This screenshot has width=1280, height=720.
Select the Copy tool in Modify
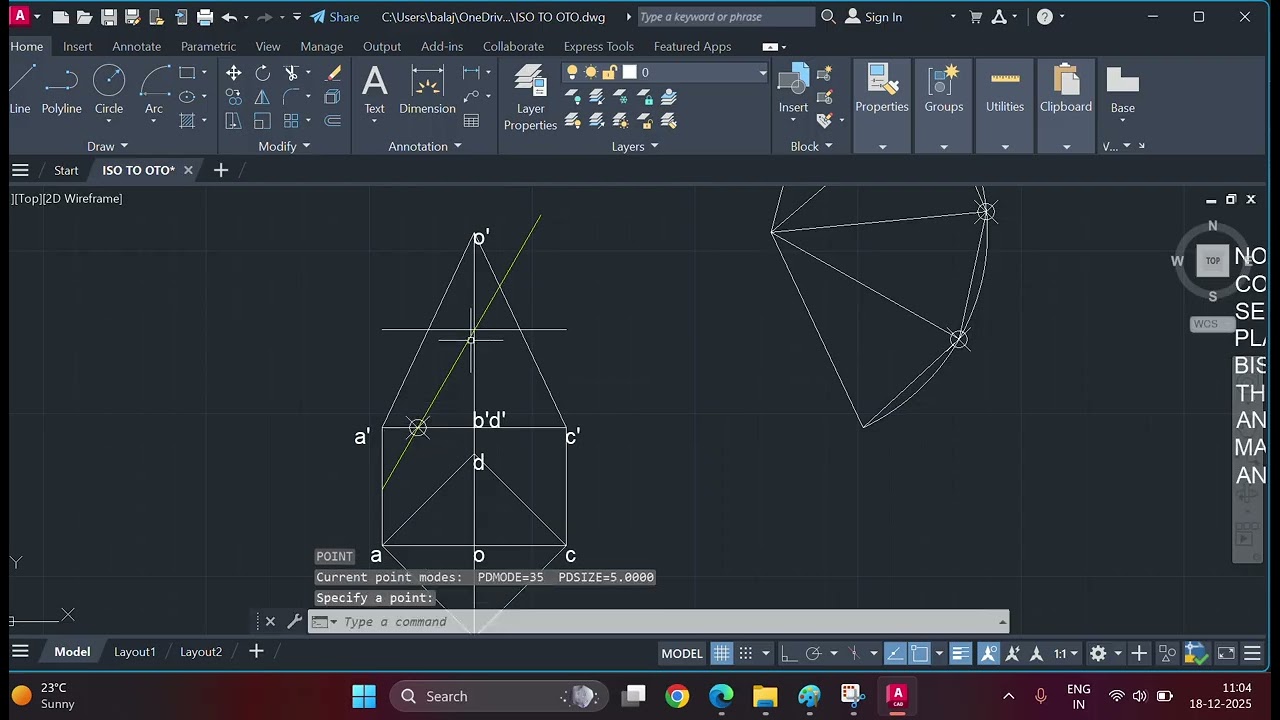click(233, 97)
